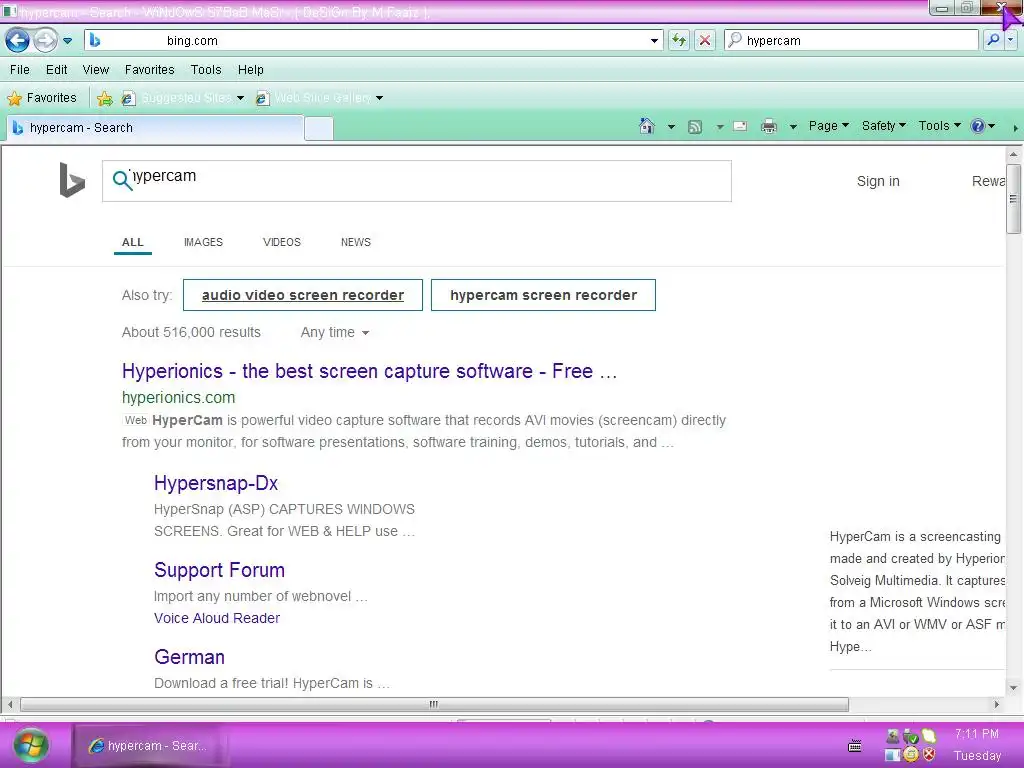This screenshot has height=768, width=1024.
Task: Click the red Stop loading icon
Action: tap(705, 40)
